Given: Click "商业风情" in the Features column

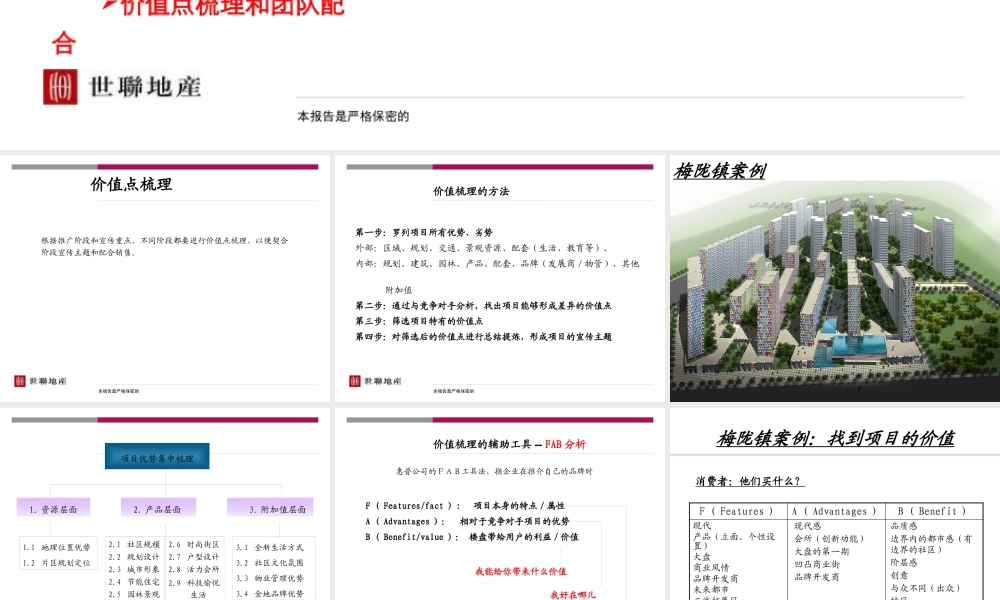Looking at the screenshot, I should pyautogui.click(x=711, y=567).
